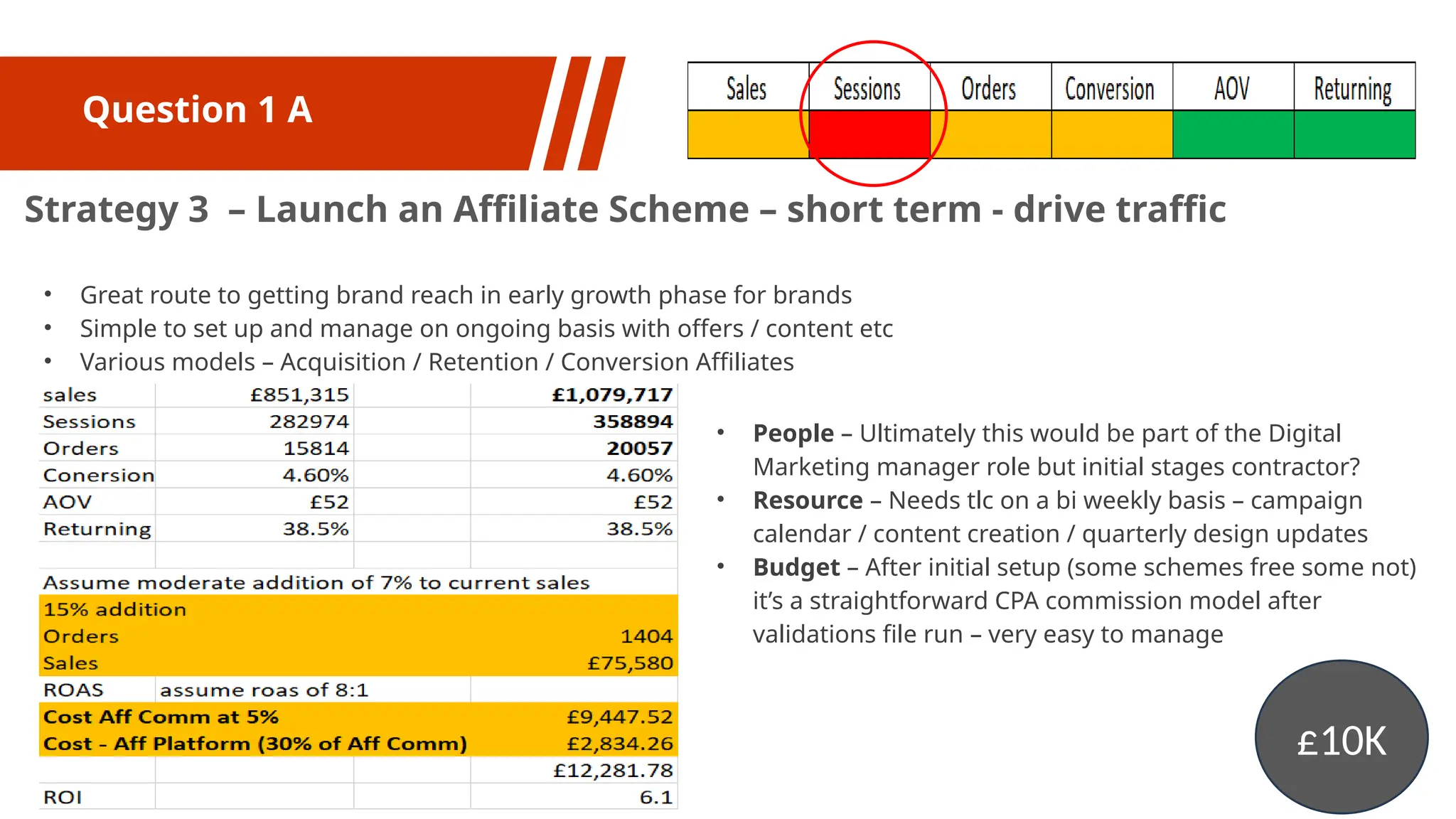1456x819 pixels.
Task: Select 'Cost Aff Comm at 5%' label
Action: (161, 717)
